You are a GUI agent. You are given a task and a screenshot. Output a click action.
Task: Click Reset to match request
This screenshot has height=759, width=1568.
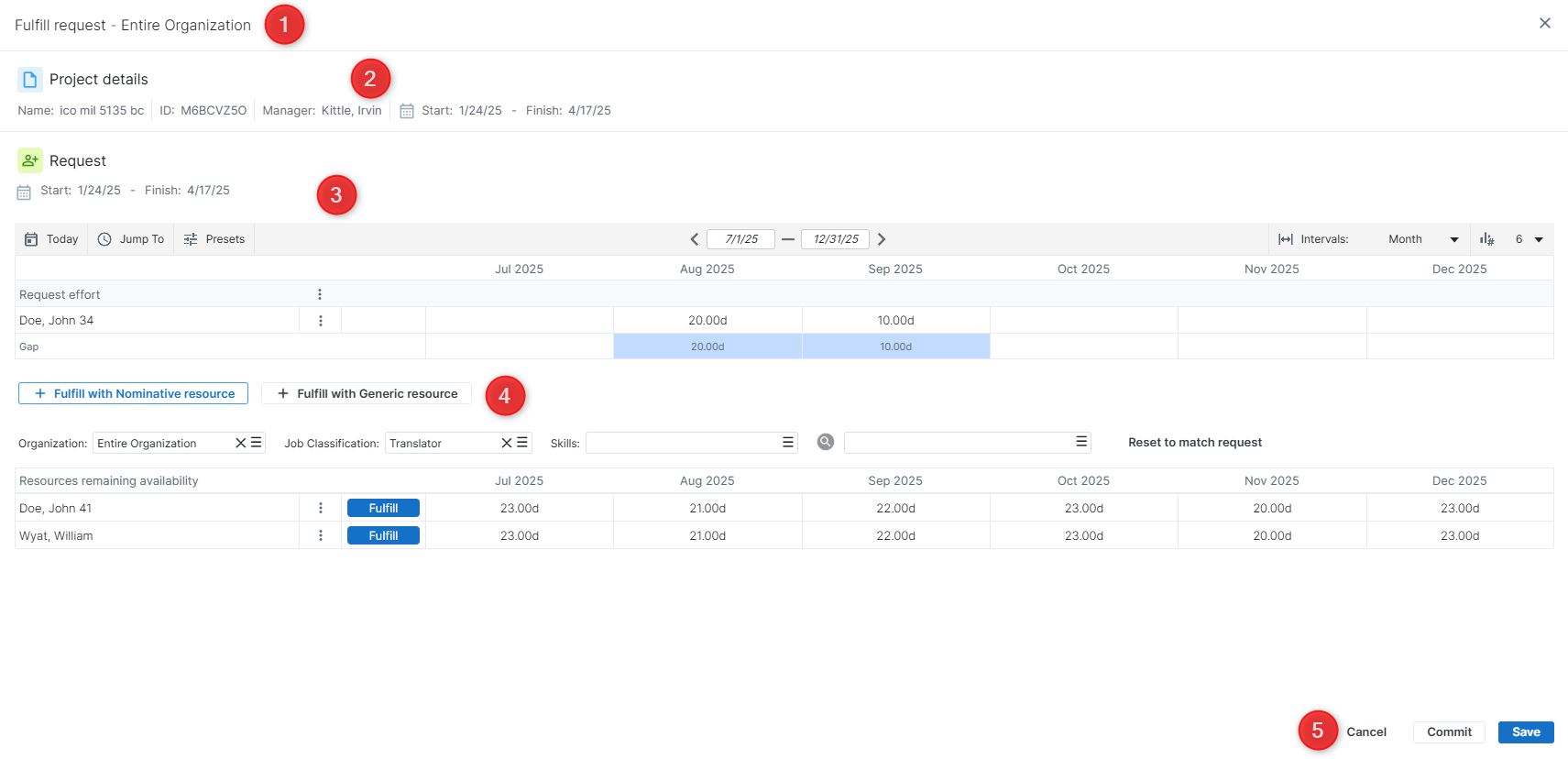1194,443
